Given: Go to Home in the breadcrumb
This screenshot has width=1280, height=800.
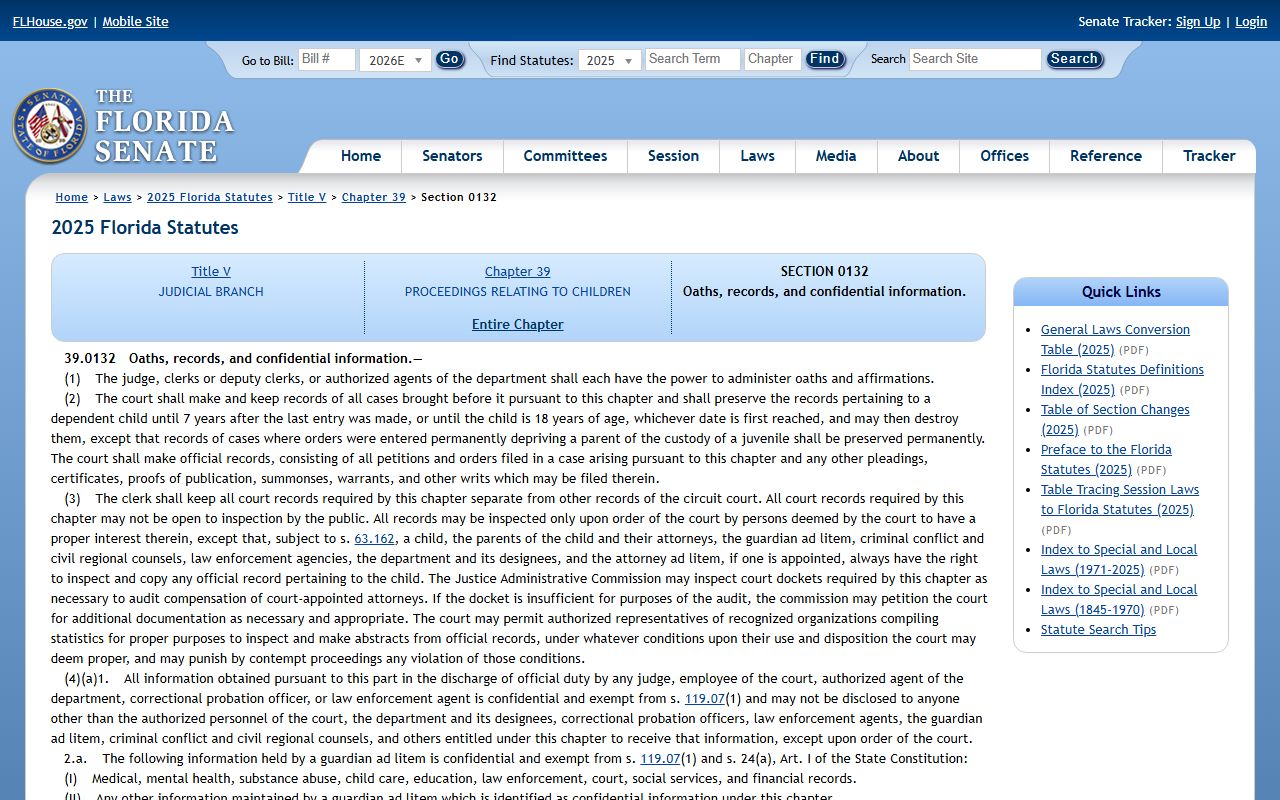Looking at the screenshot, I should point(72,197).
